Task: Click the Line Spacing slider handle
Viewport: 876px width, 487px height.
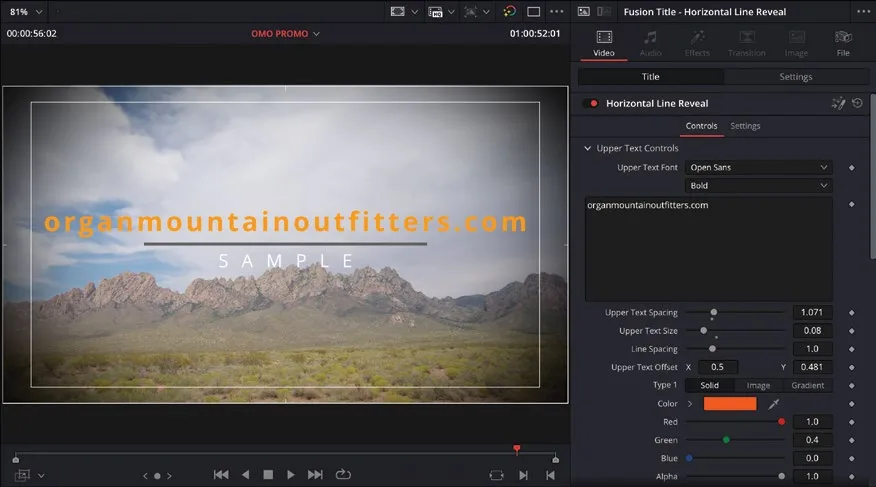Action: 712,349
